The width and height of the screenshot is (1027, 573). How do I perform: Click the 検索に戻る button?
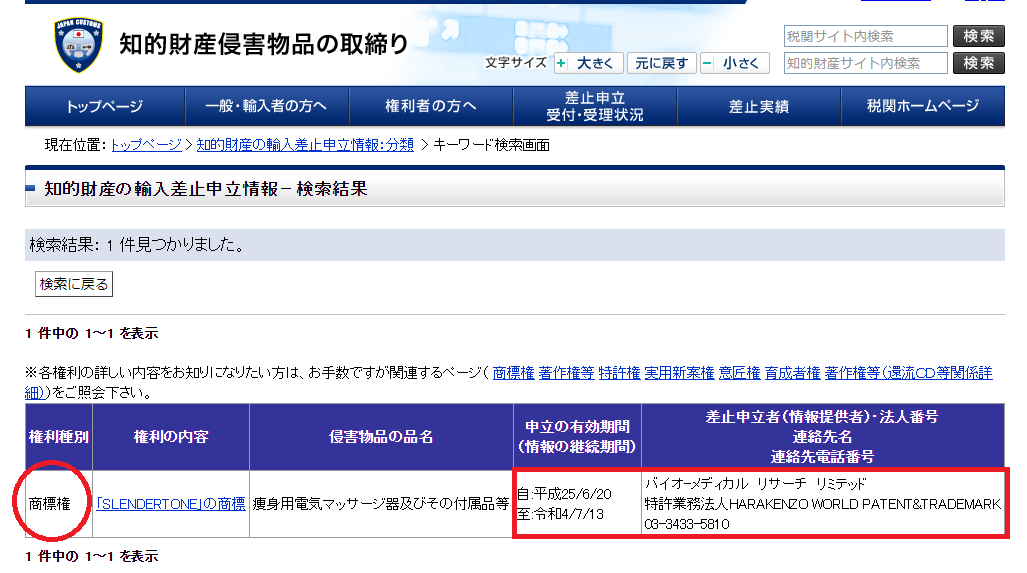pos(74,284)
